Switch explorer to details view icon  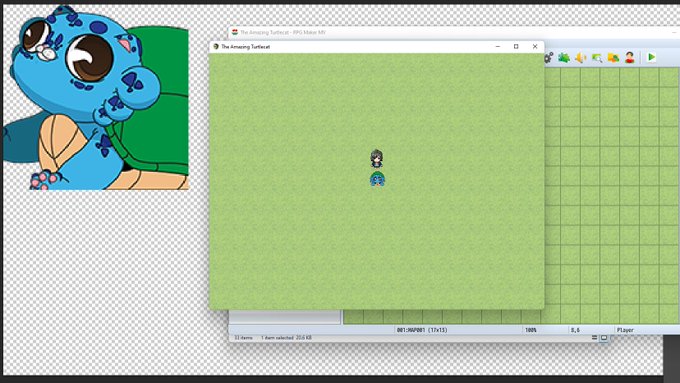[595, 337]
